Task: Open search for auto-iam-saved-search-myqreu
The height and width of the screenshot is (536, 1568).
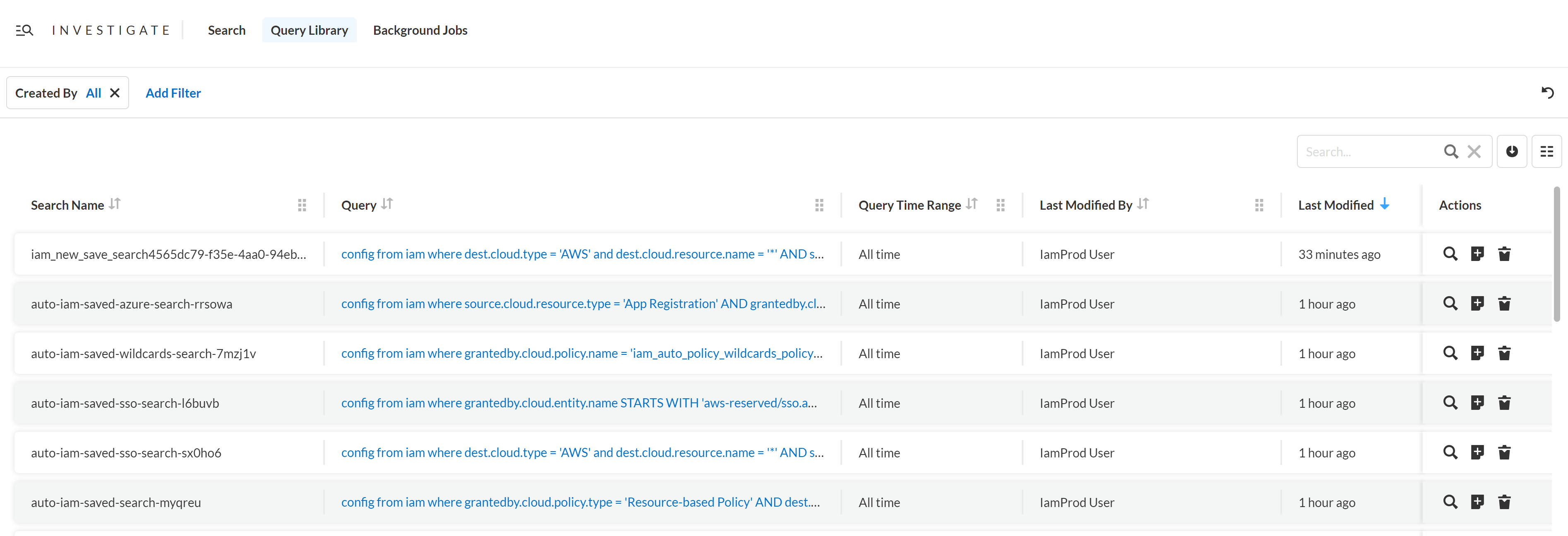Action: point(1450,502)
